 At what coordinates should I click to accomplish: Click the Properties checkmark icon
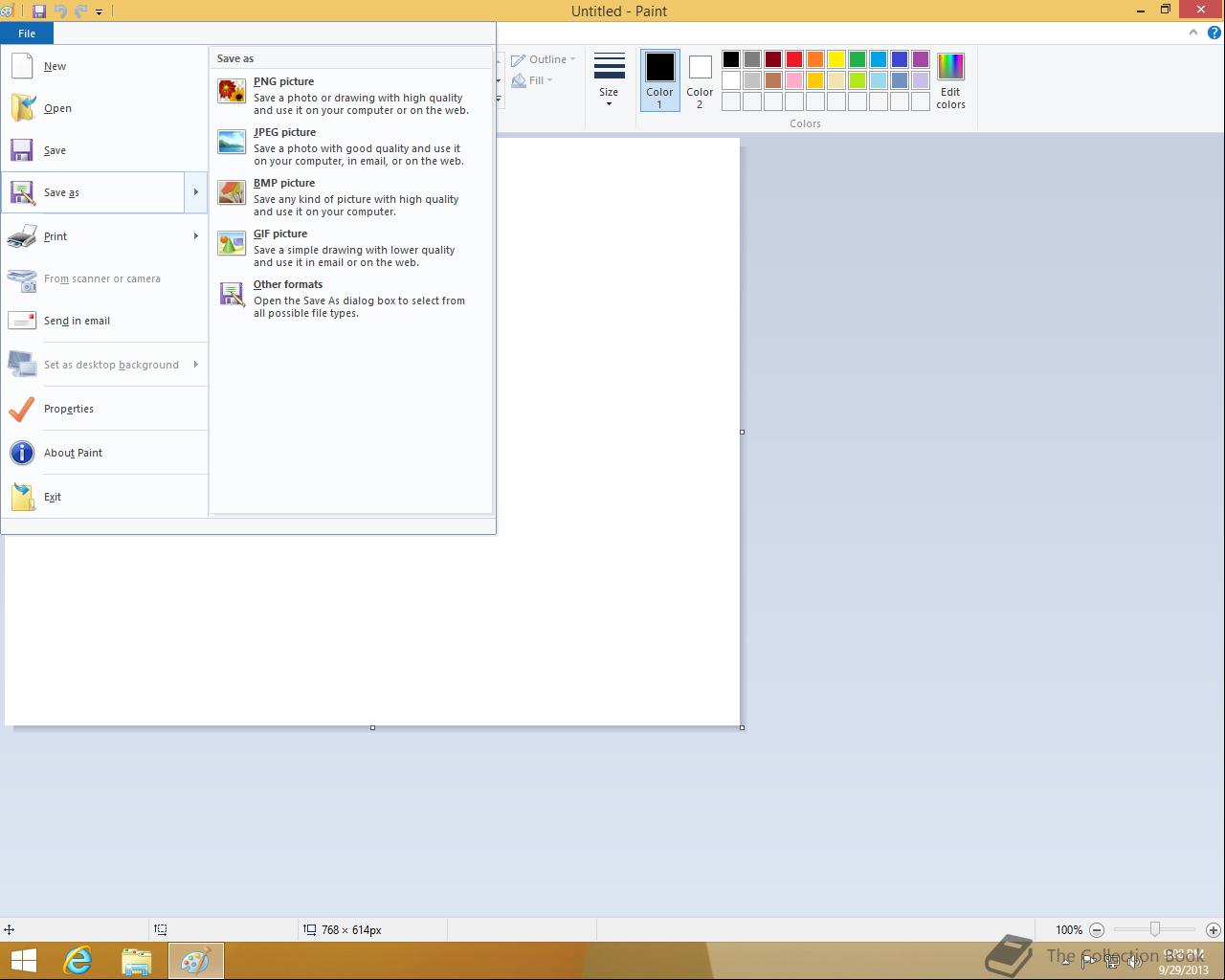coord(22,409)
